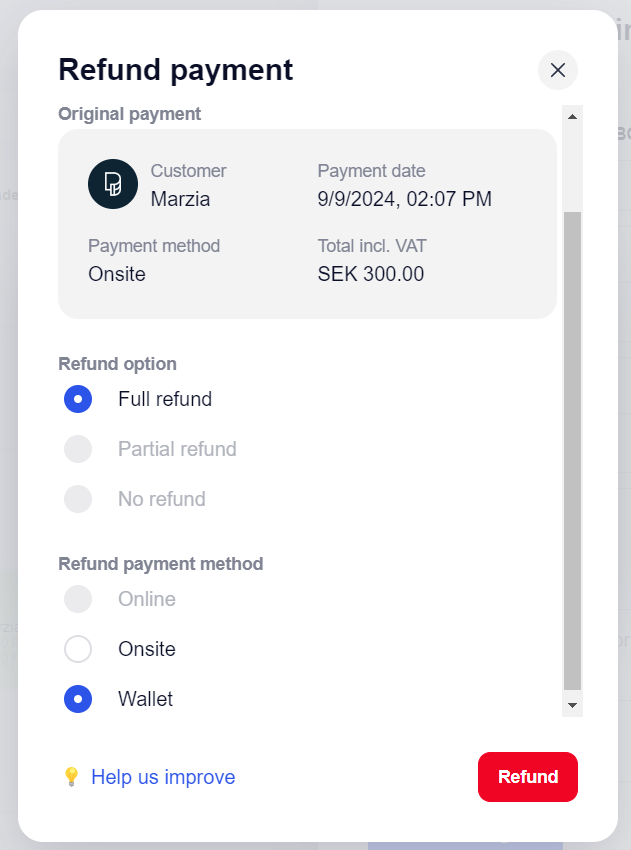The width and height of the screenshot is (631, 850).
Task: Click the dialog's vertical scrollbar thumb
Action: 573,450
